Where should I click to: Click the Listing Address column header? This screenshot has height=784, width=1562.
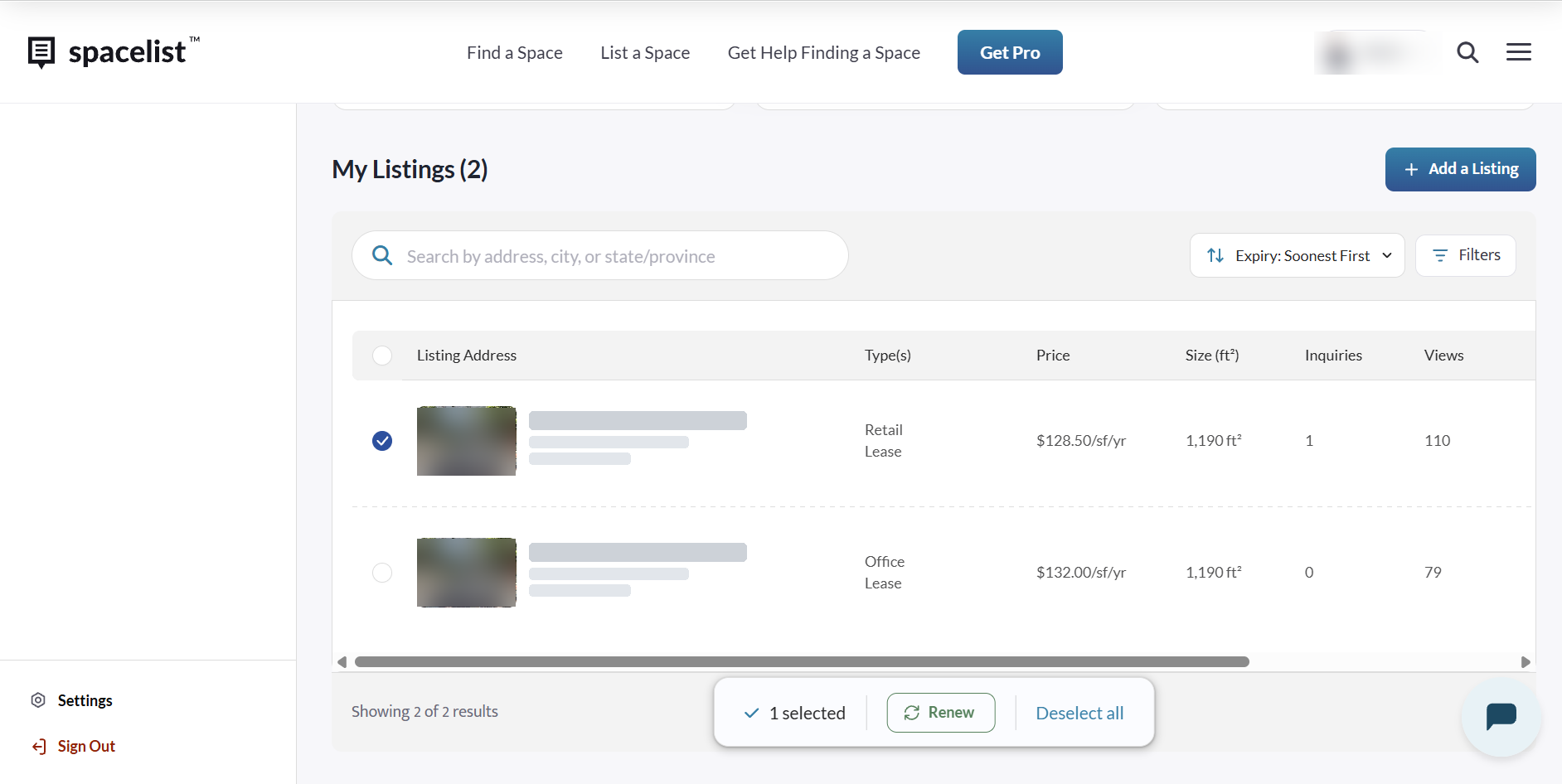click(466, 356)
